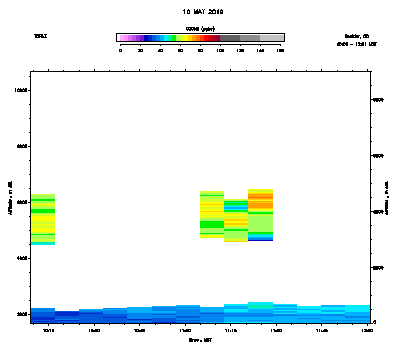Click the cyan-green peak in bottom layer

click(260, 305)
